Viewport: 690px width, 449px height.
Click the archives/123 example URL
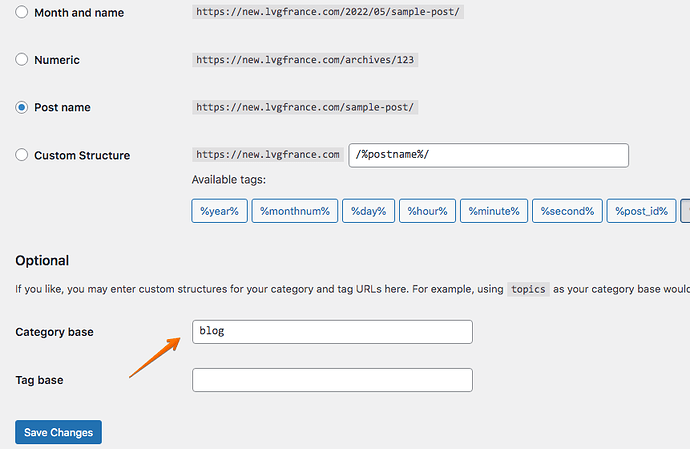(305, 59)
